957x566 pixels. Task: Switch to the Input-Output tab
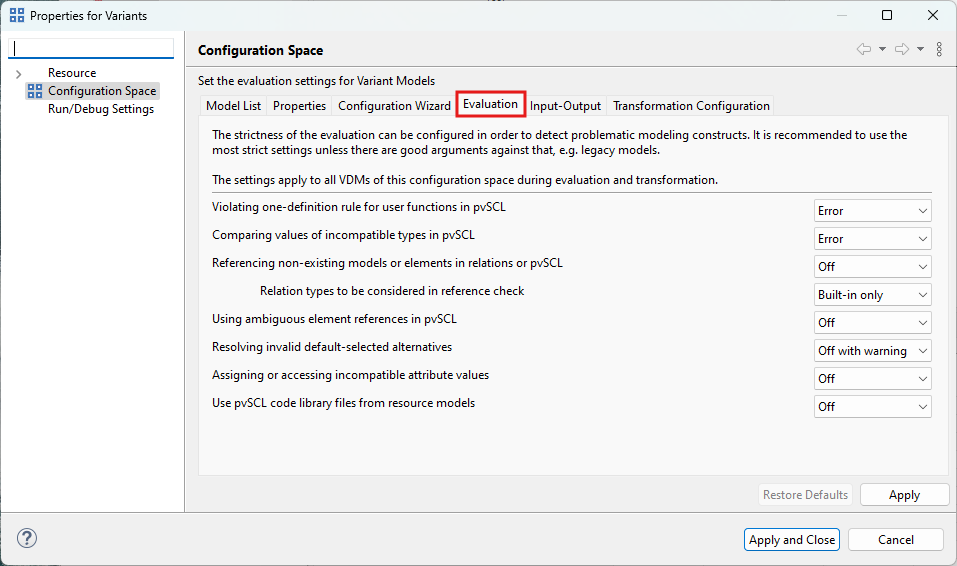[565, 106]
